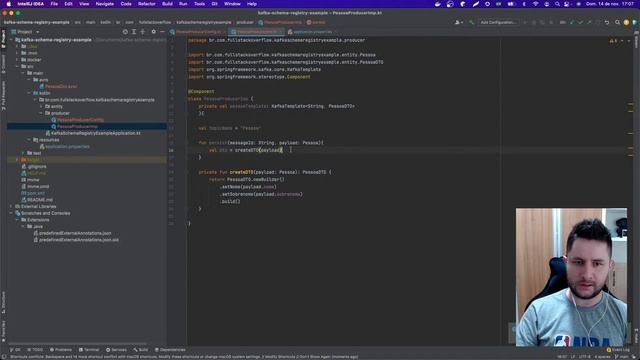
Task: Click the orange IDE updates icon
Action: tap(626, 22)
